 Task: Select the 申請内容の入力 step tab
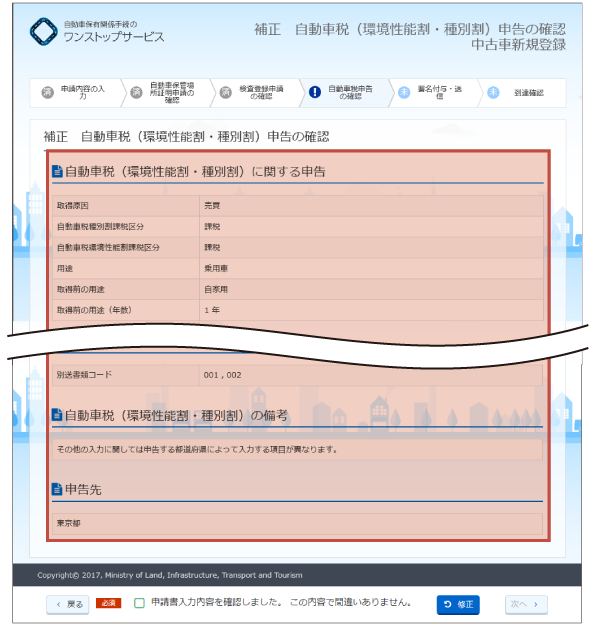[75, 93]
